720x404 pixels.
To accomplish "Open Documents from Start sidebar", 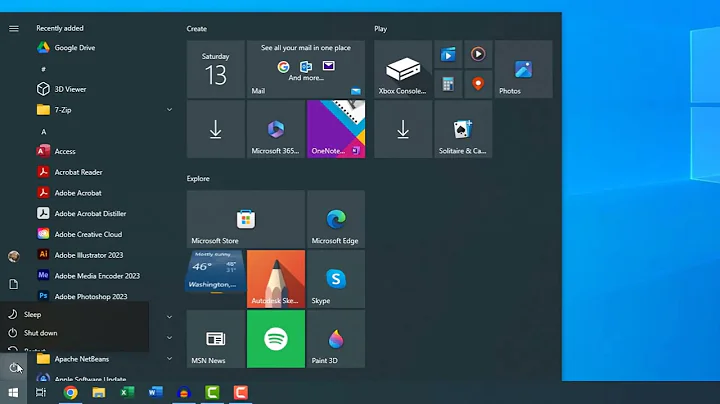I will coord(14,284).
